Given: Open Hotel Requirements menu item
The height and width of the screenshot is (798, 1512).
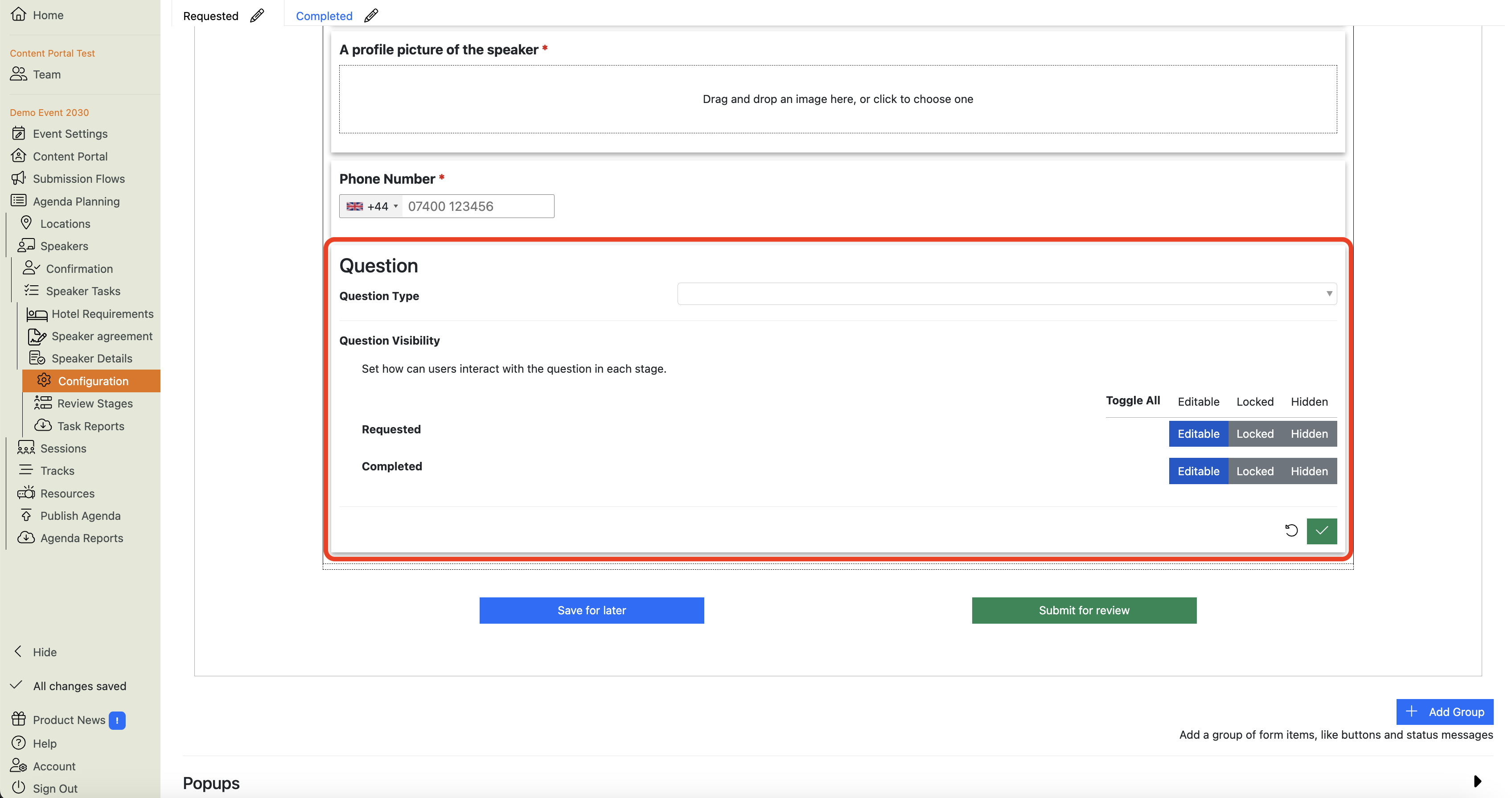Looking at the screenshot, I should click(102, 313).
